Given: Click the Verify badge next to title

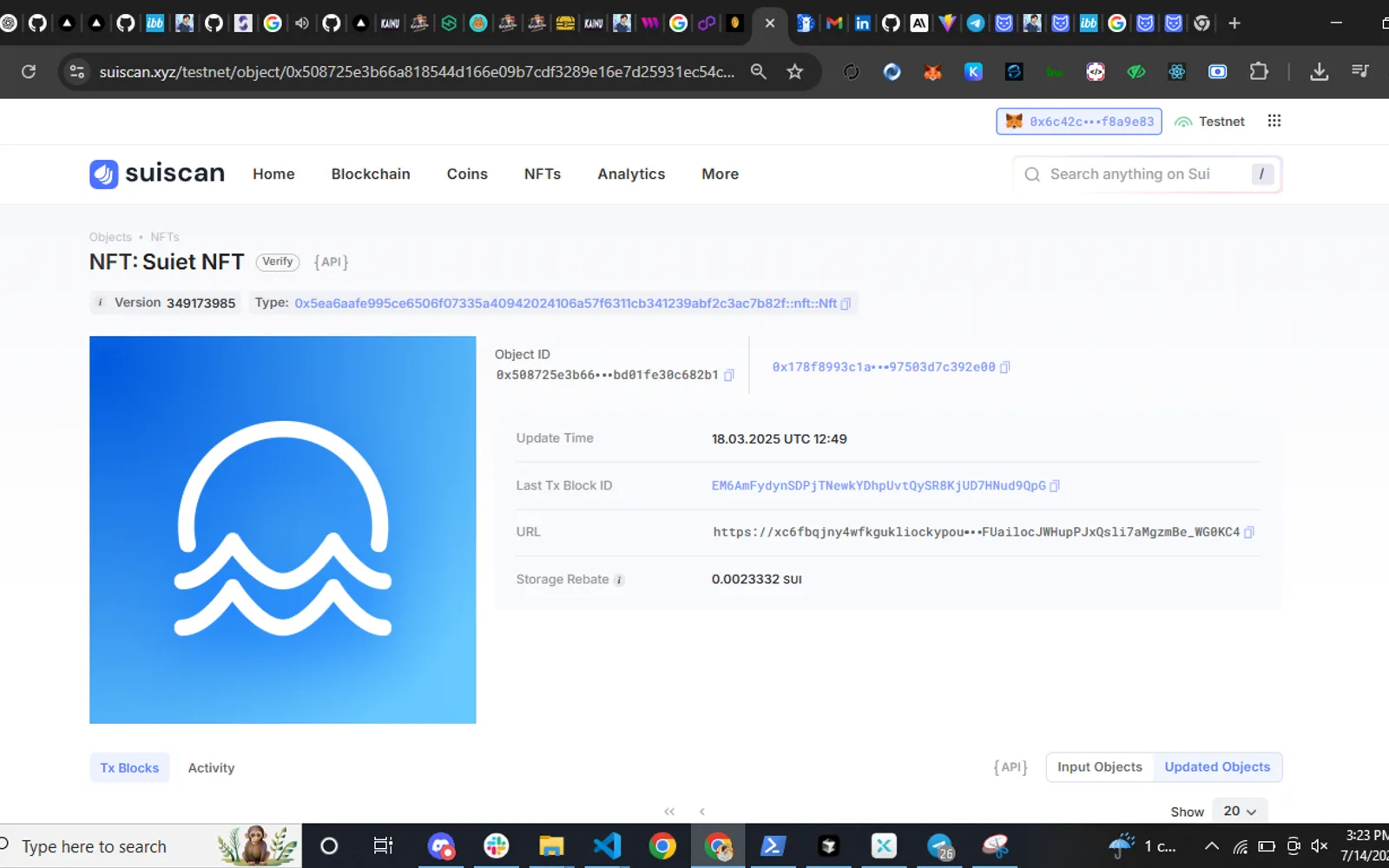Looking at the screenshot, I should pos(278,261).
